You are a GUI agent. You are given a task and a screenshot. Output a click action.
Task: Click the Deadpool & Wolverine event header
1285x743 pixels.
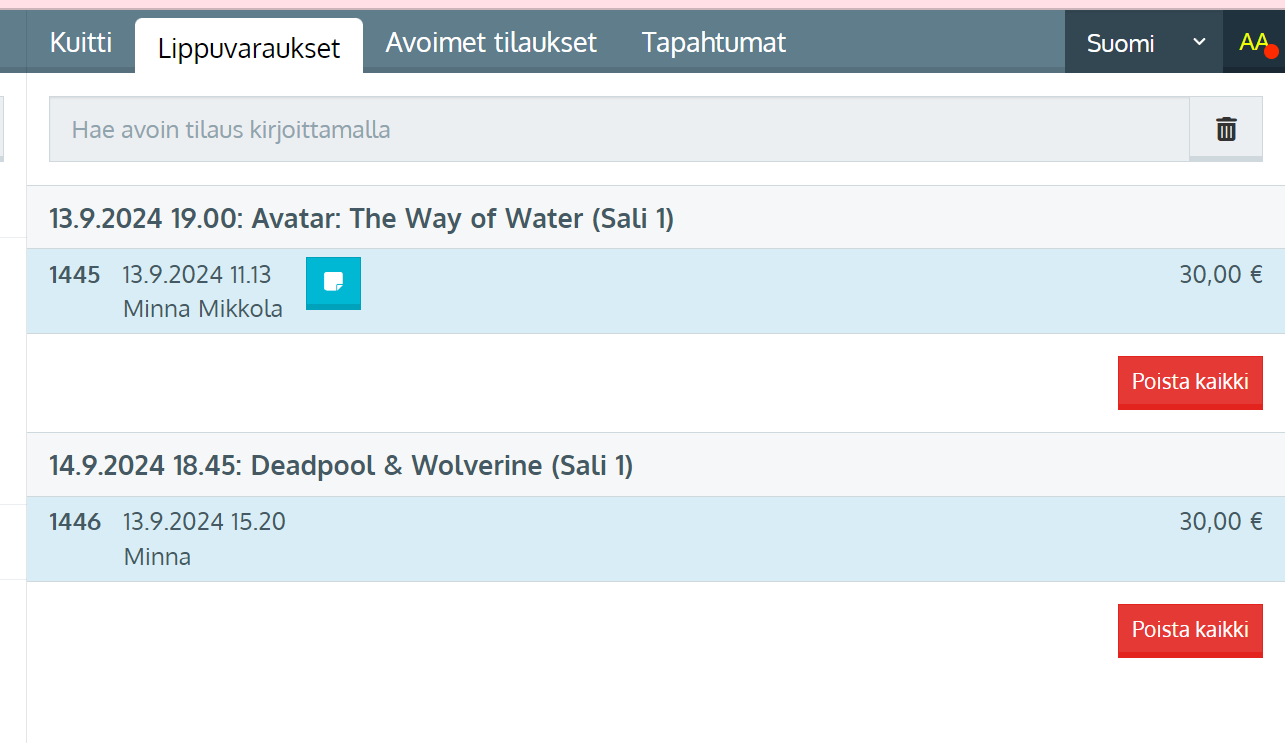click(341, 465)
